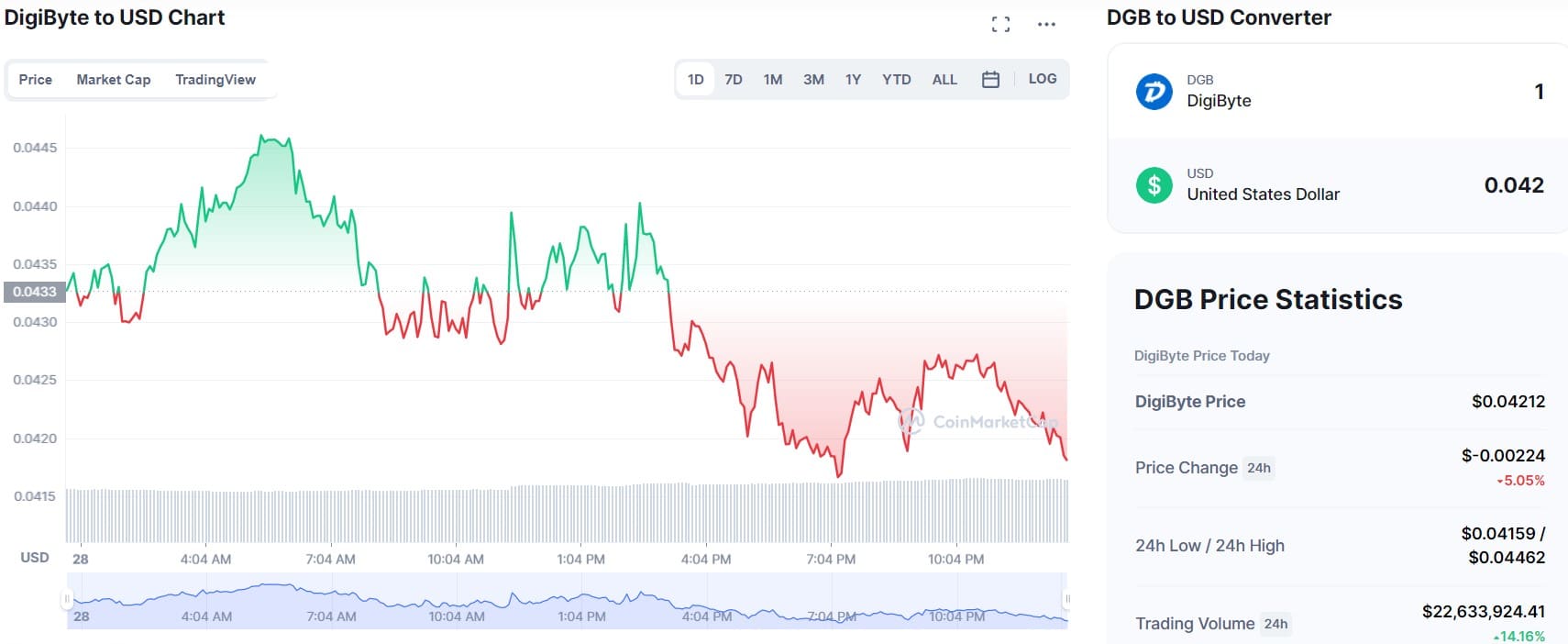The height and width of the screenshot is (644, 1568).
Task: Click the United States Dollar currency name
Action: [1263, 194]
